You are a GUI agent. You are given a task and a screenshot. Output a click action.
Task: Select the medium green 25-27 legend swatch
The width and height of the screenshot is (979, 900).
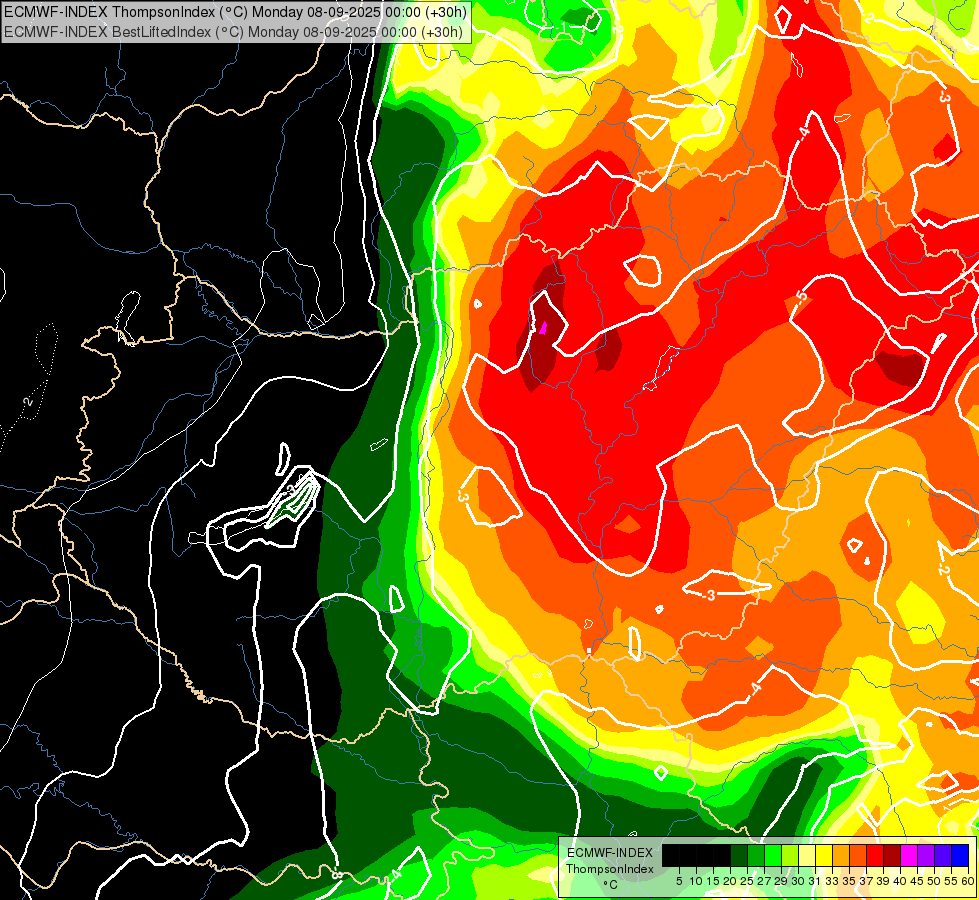click(x=756, y=855)
